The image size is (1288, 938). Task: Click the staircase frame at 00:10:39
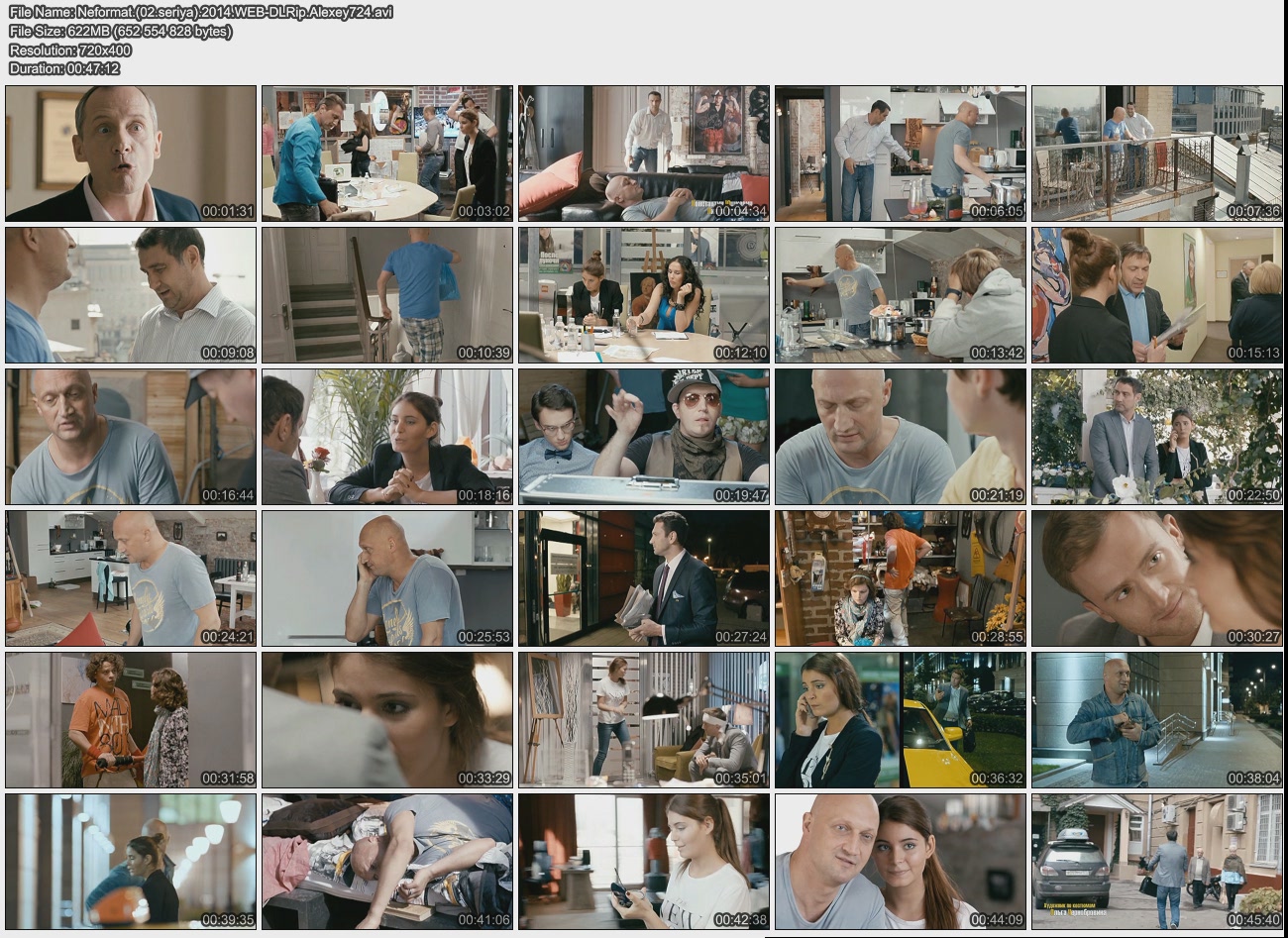(x=387, y=295)
